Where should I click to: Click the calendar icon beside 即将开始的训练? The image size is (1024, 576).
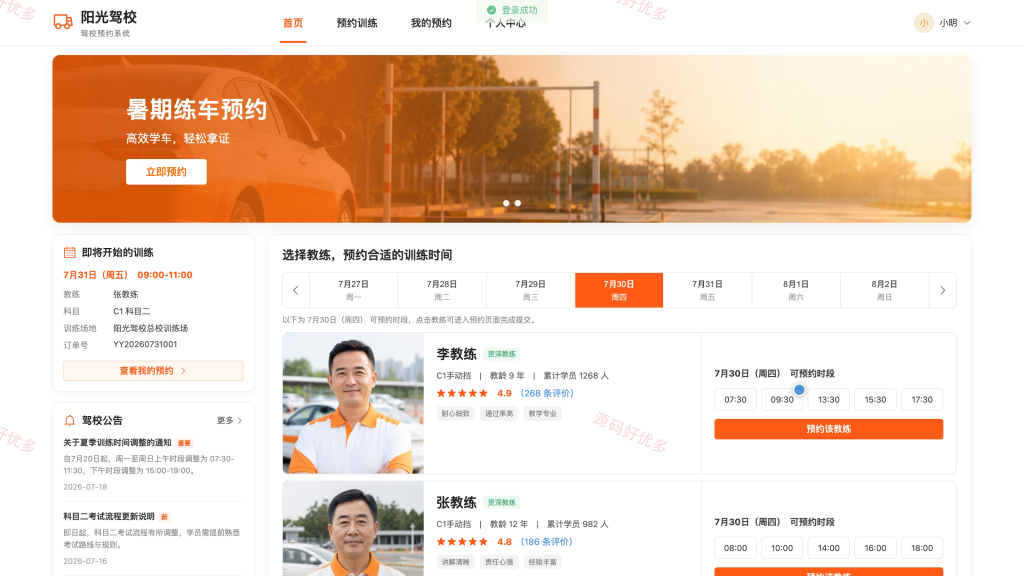(69, 252)
